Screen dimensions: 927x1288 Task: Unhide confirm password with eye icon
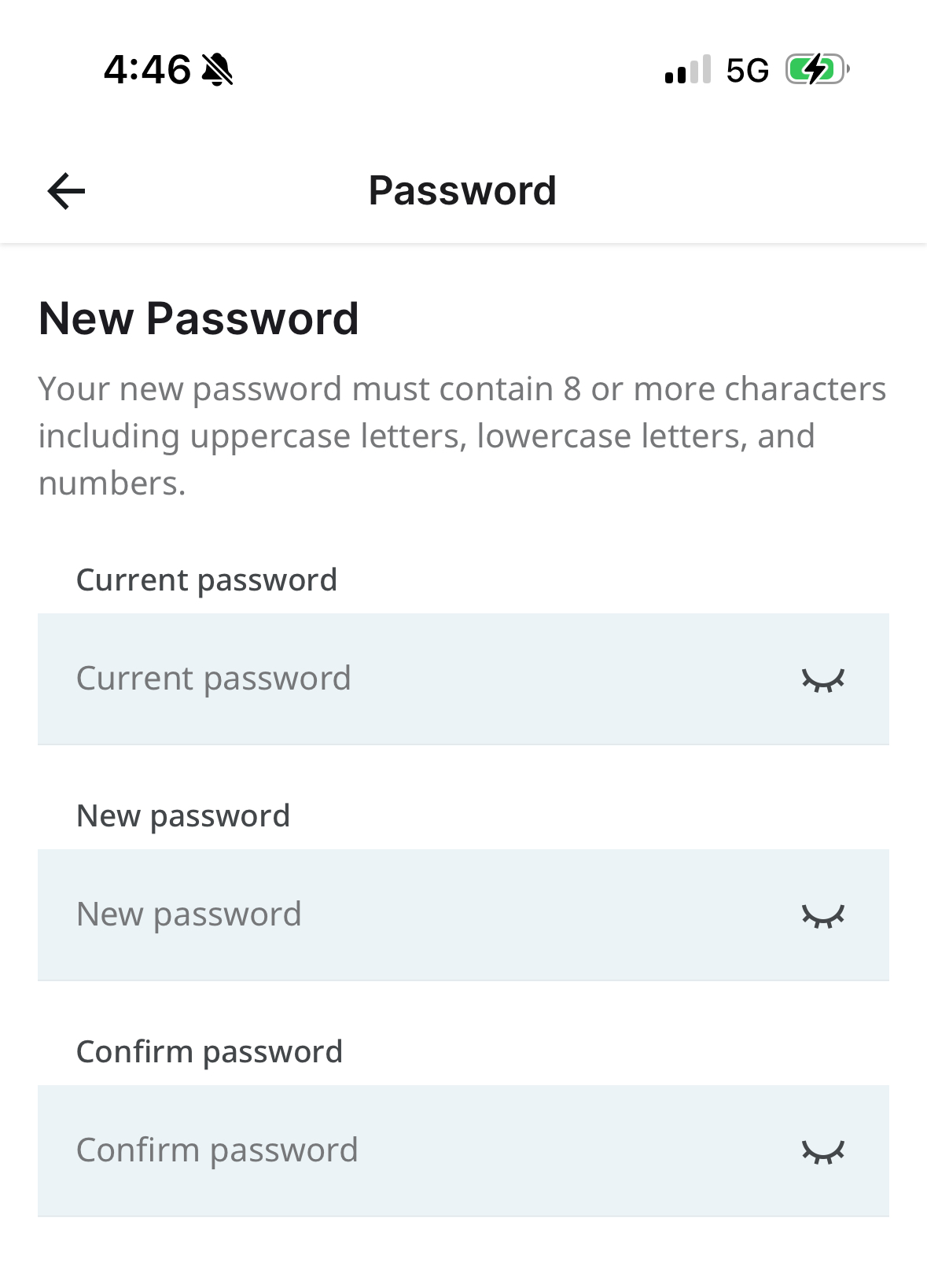822,1151
